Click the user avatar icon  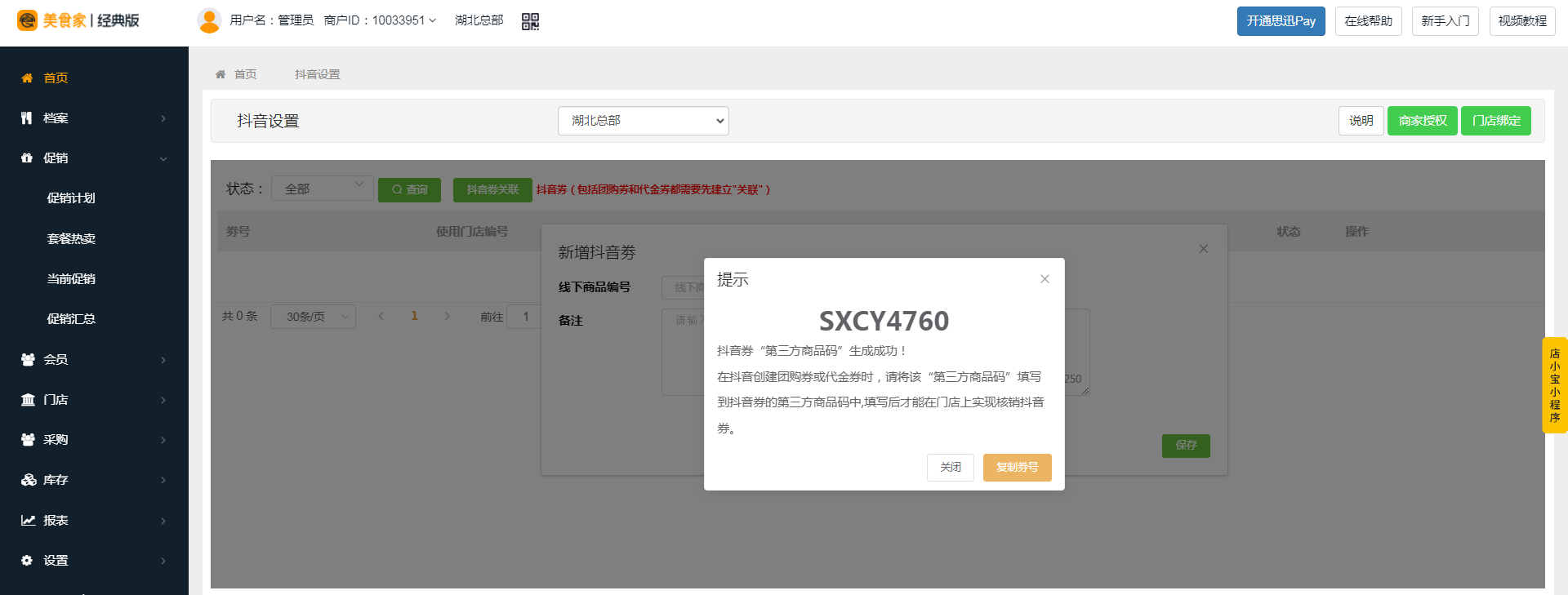pos(210,20)
